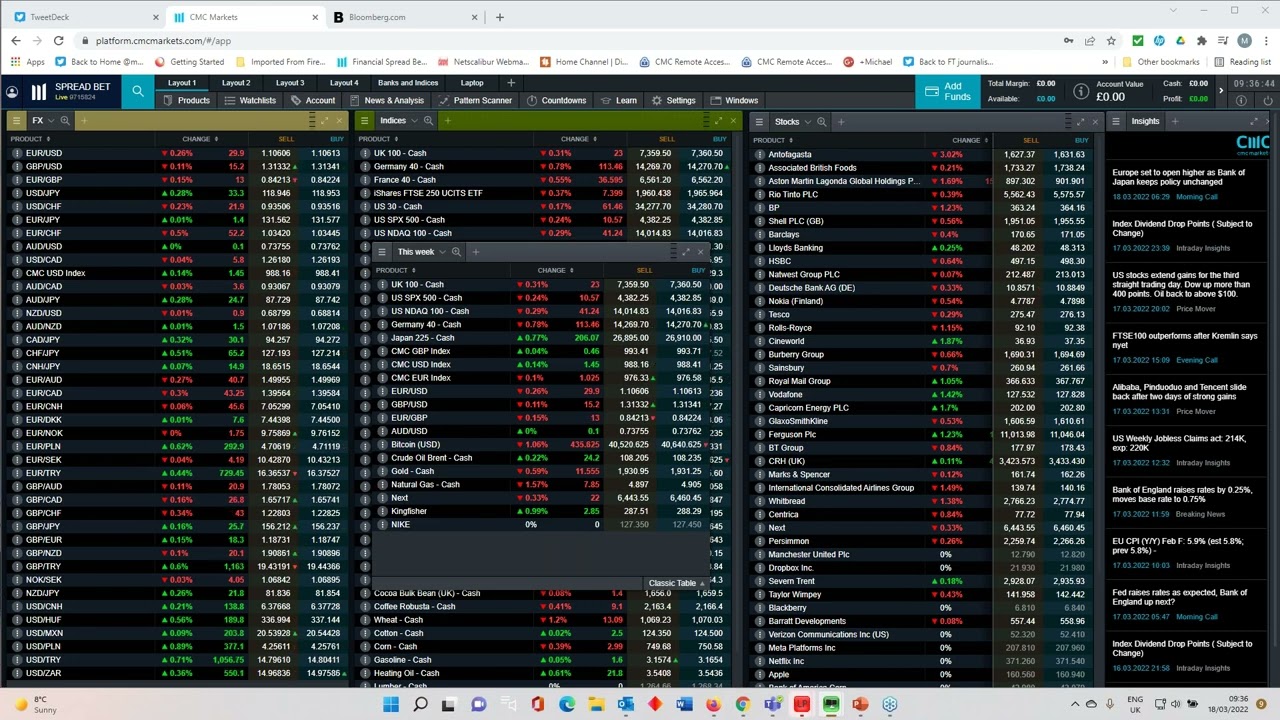
Task: Open the Classic Table view selector
Action: pyautogui.click(x=676, y=583)
